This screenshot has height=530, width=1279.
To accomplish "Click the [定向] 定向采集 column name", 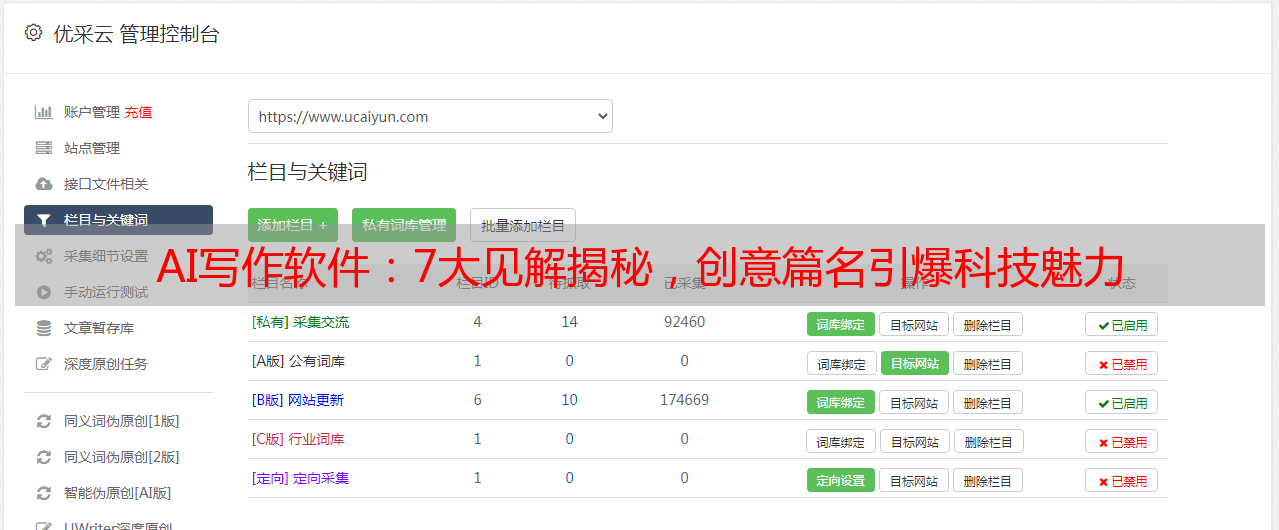I will point(300,478).
